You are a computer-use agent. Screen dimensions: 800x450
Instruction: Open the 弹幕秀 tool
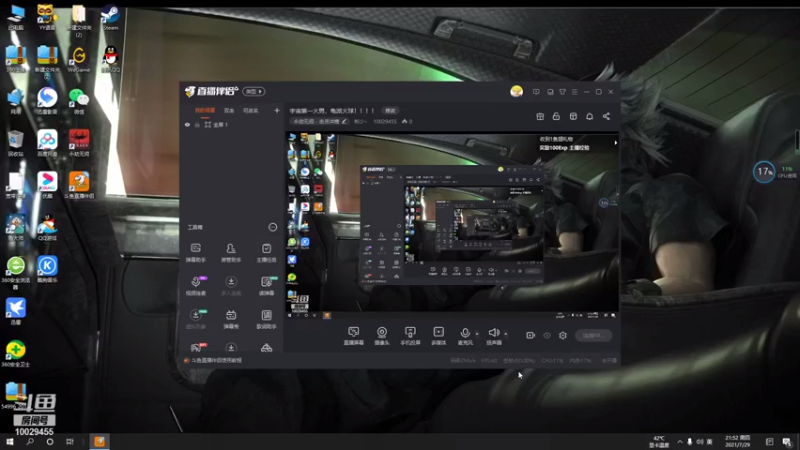coord(231,319)
